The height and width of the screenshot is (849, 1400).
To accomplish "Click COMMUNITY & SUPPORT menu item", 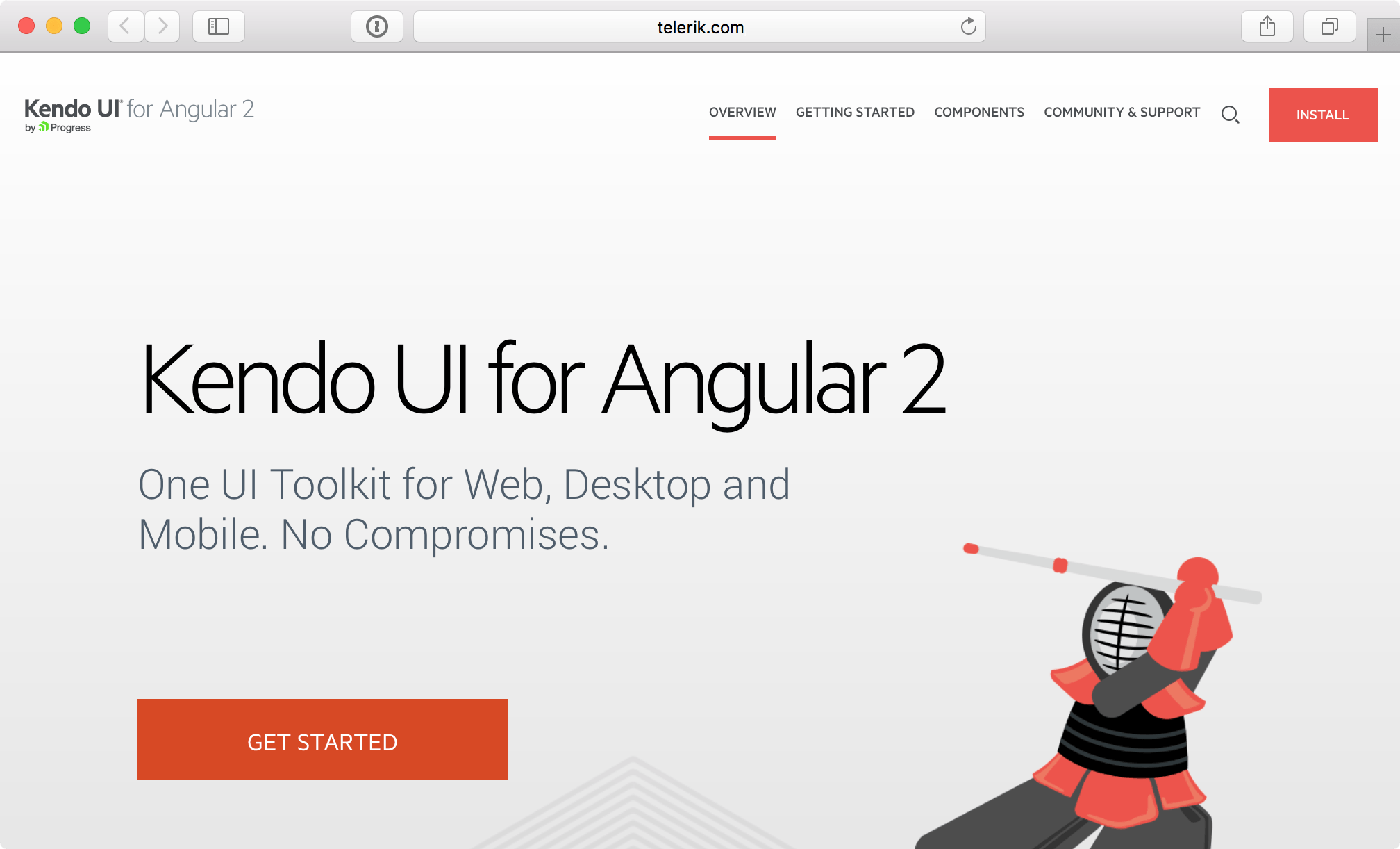I will point(1122,112).
